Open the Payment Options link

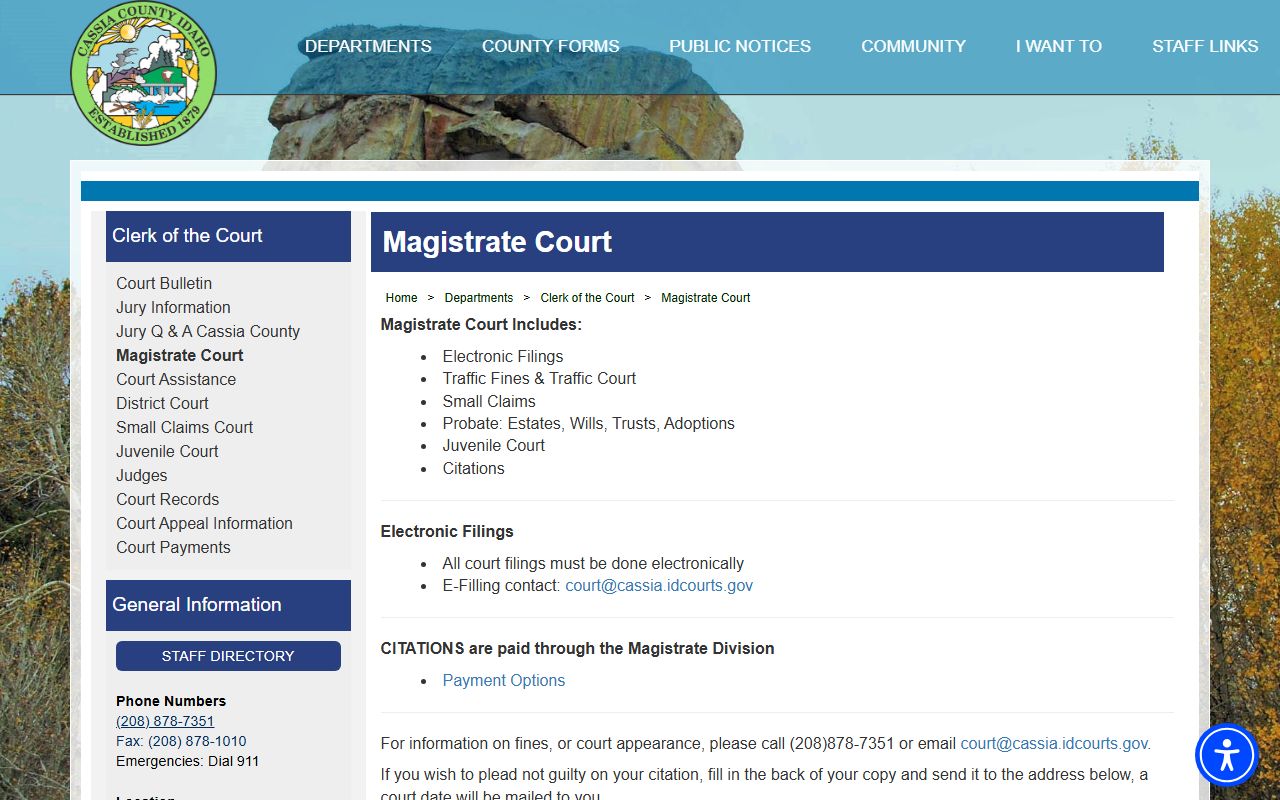504,680
